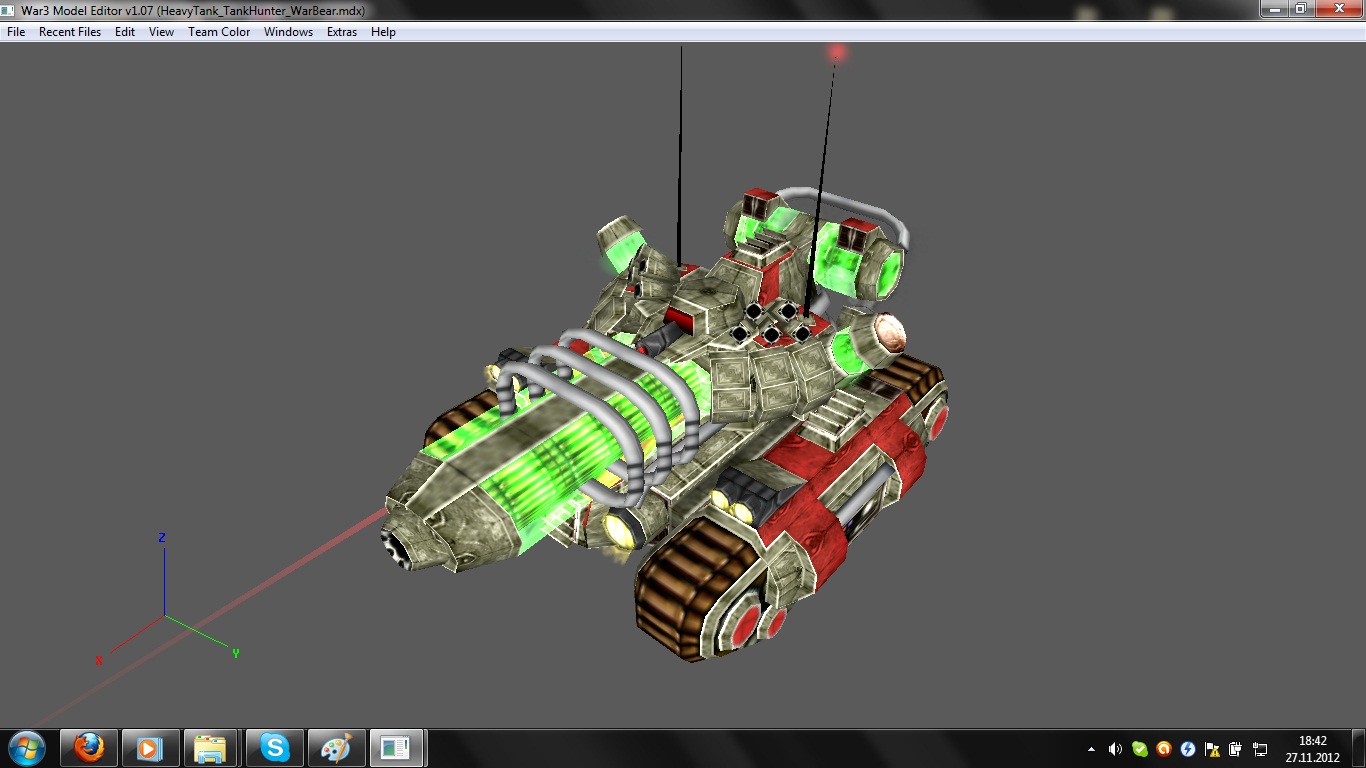Open the Help menu
This screenshot has height=768, width=1366.
tap(383, 32)
